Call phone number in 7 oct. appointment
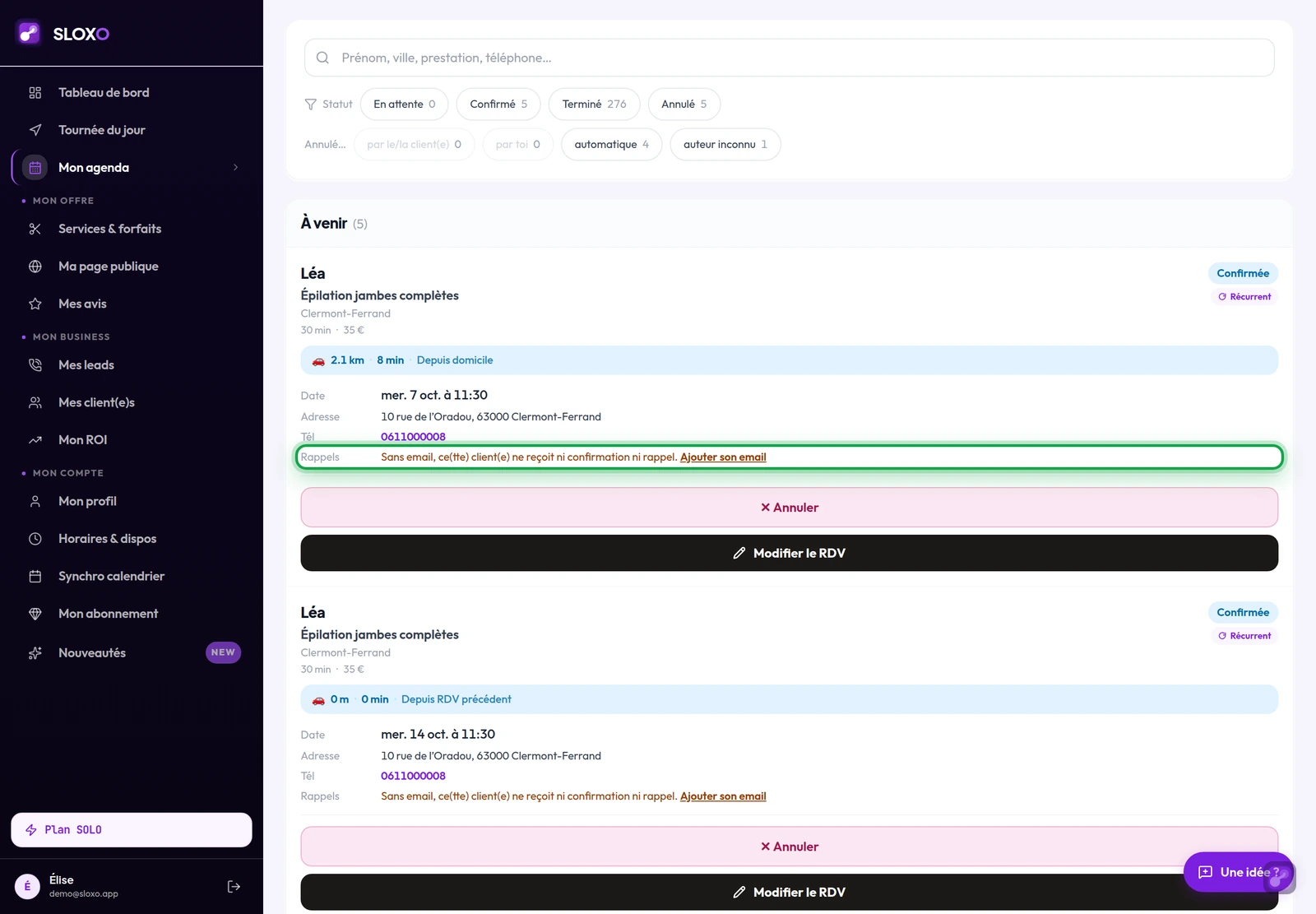Viewport: 1316px width, 914px height. coord(413,437)
